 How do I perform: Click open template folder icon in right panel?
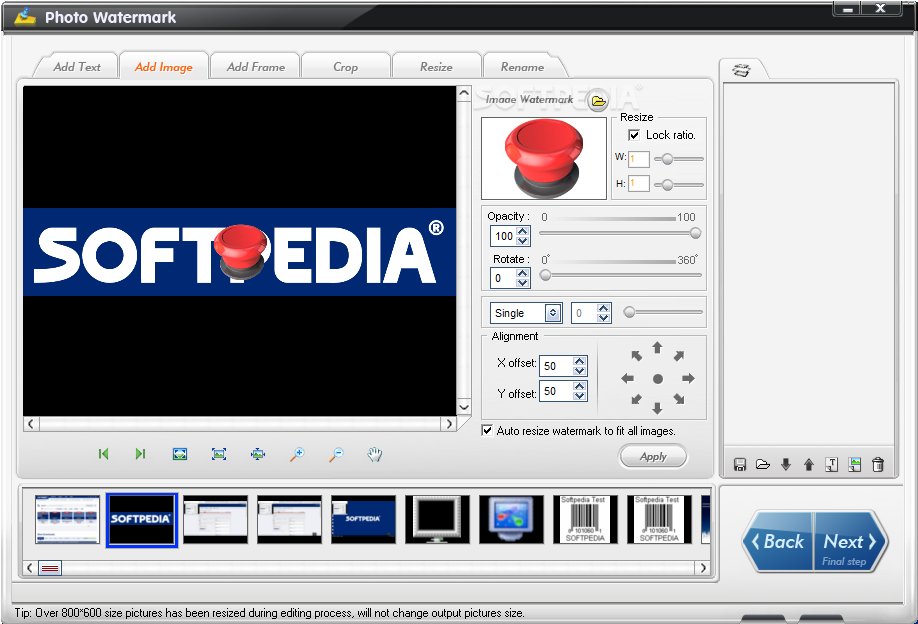[x=762, y=465]
